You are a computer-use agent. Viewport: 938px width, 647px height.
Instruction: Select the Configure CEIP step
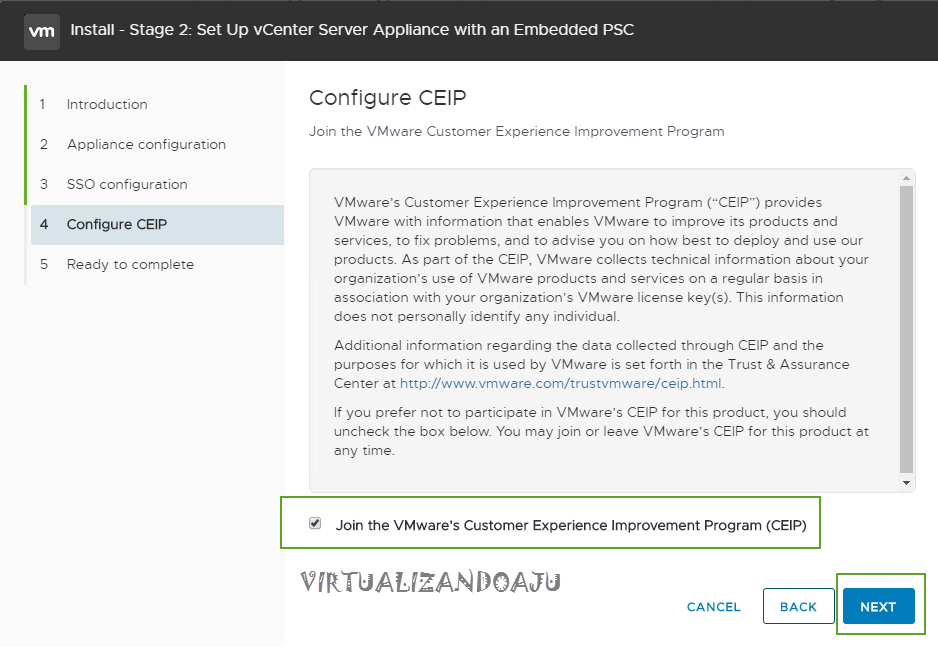click(117, 224)
